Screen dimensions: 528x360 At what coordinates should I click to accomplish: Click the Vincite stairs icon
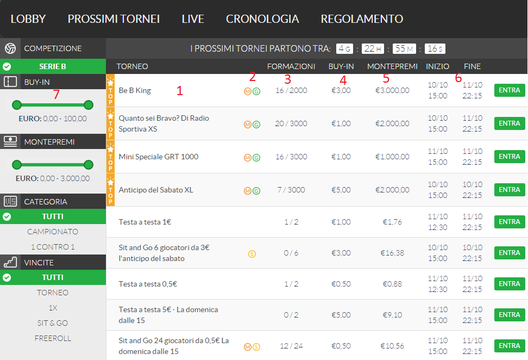point(10,262)
